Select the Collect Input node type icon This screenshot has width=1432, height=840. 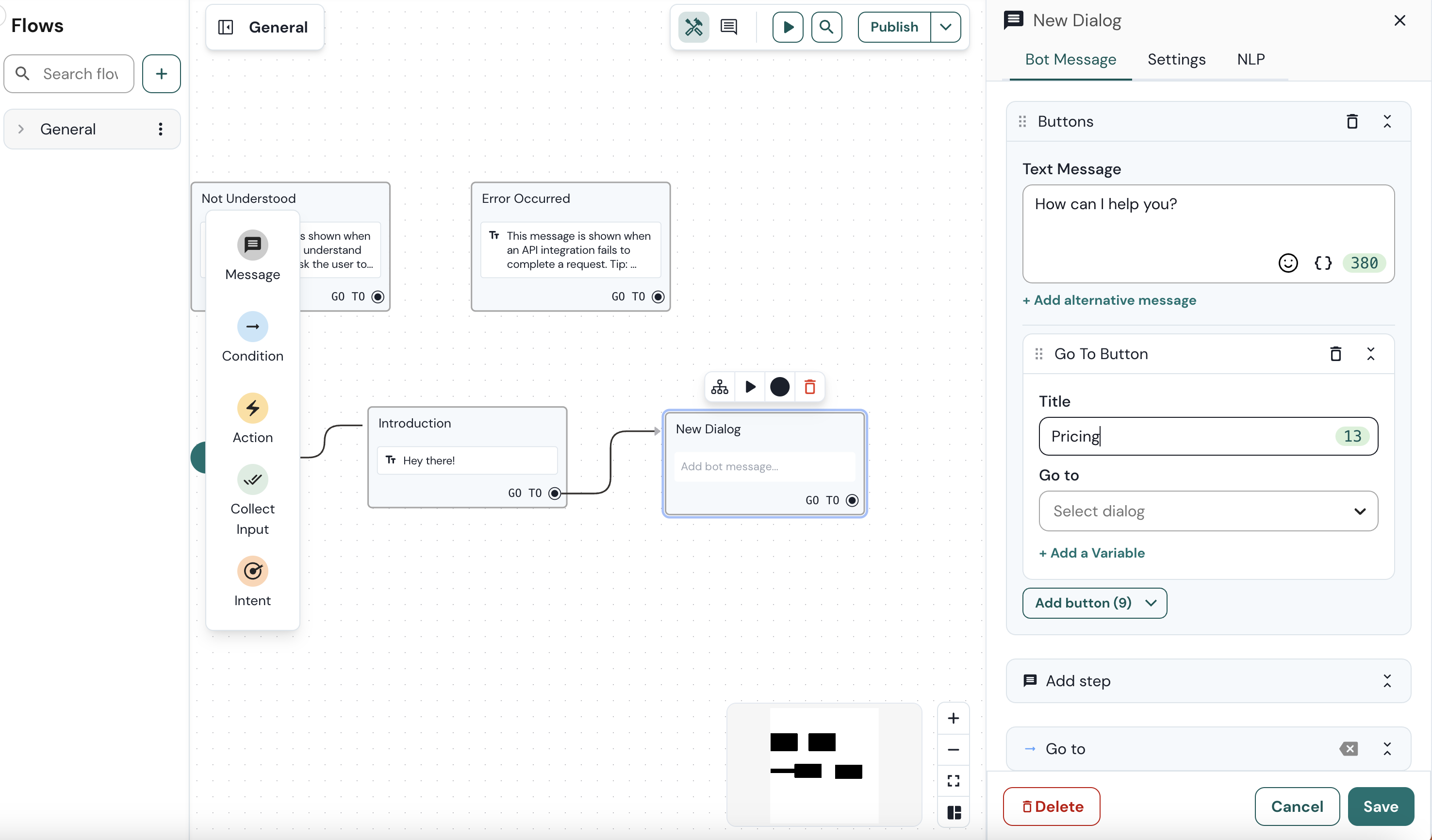252,479
